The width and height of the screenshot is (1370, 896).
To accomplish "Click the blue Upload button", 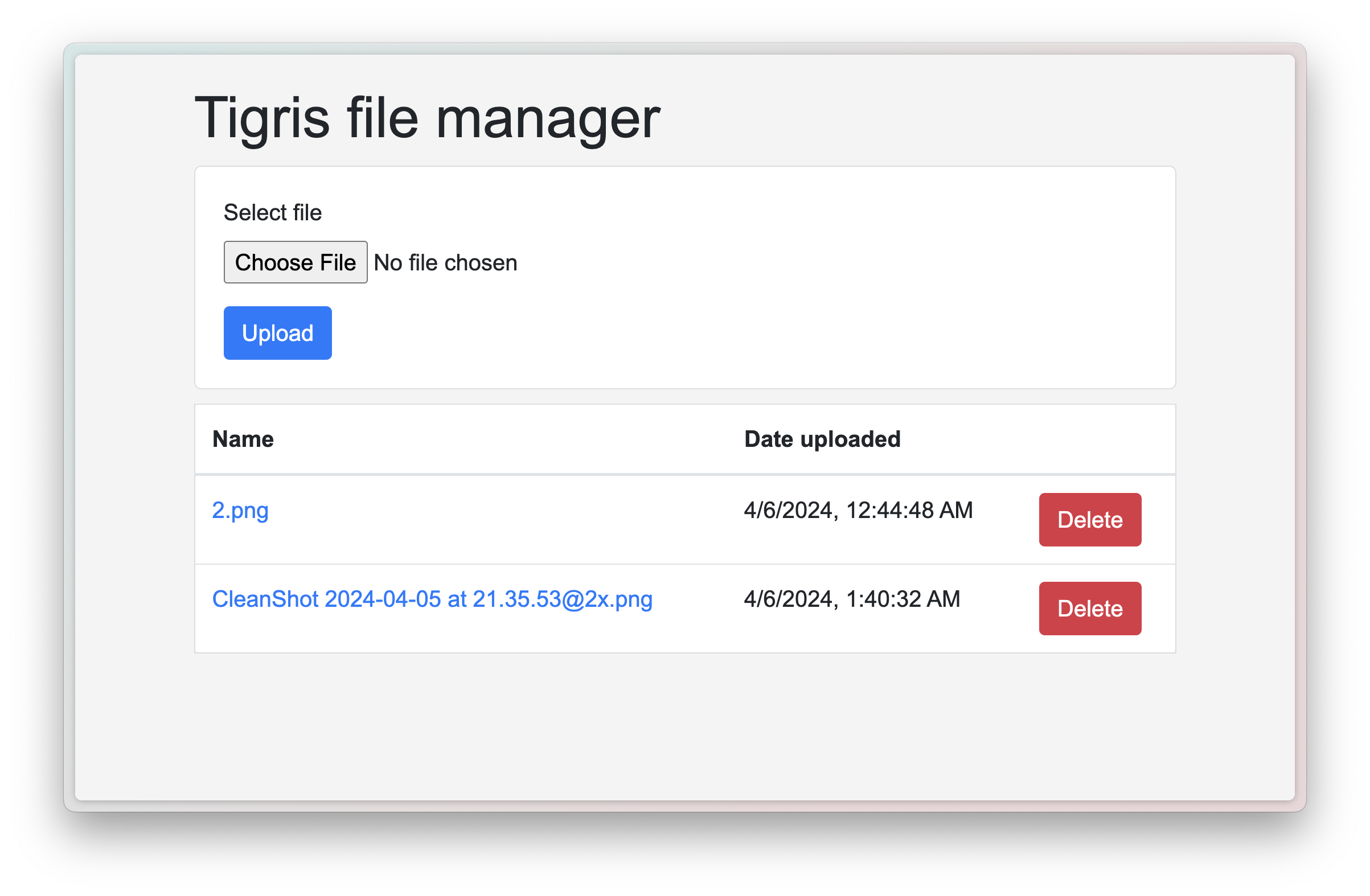I will coord(277,333).
